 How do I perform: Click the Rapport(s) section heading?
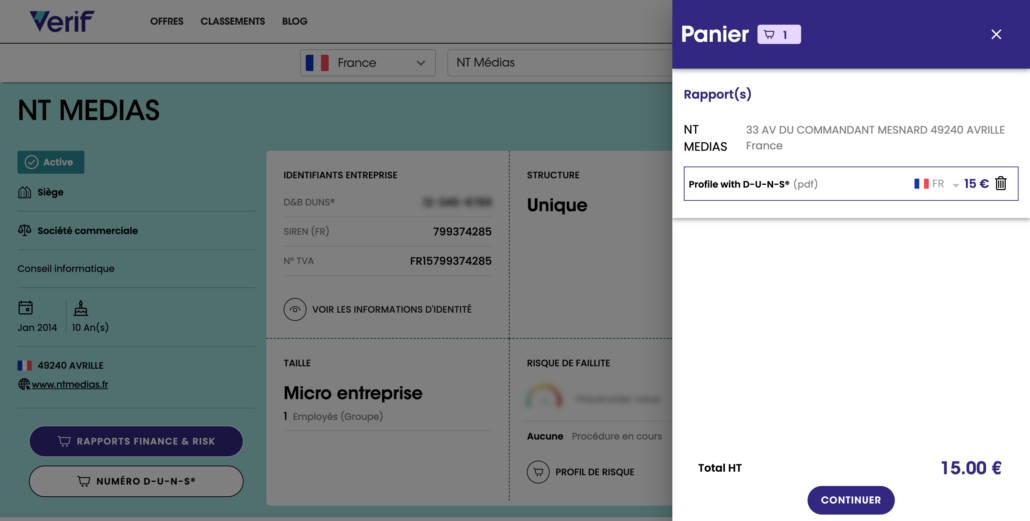[717, 94]
